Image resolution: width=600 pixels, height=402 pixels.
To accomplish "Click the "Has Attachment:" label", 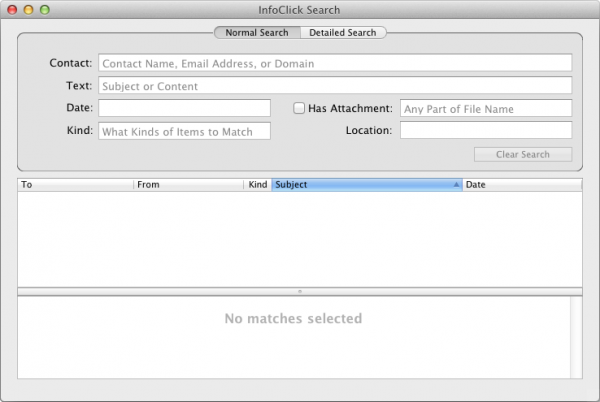I will (351, 108).
